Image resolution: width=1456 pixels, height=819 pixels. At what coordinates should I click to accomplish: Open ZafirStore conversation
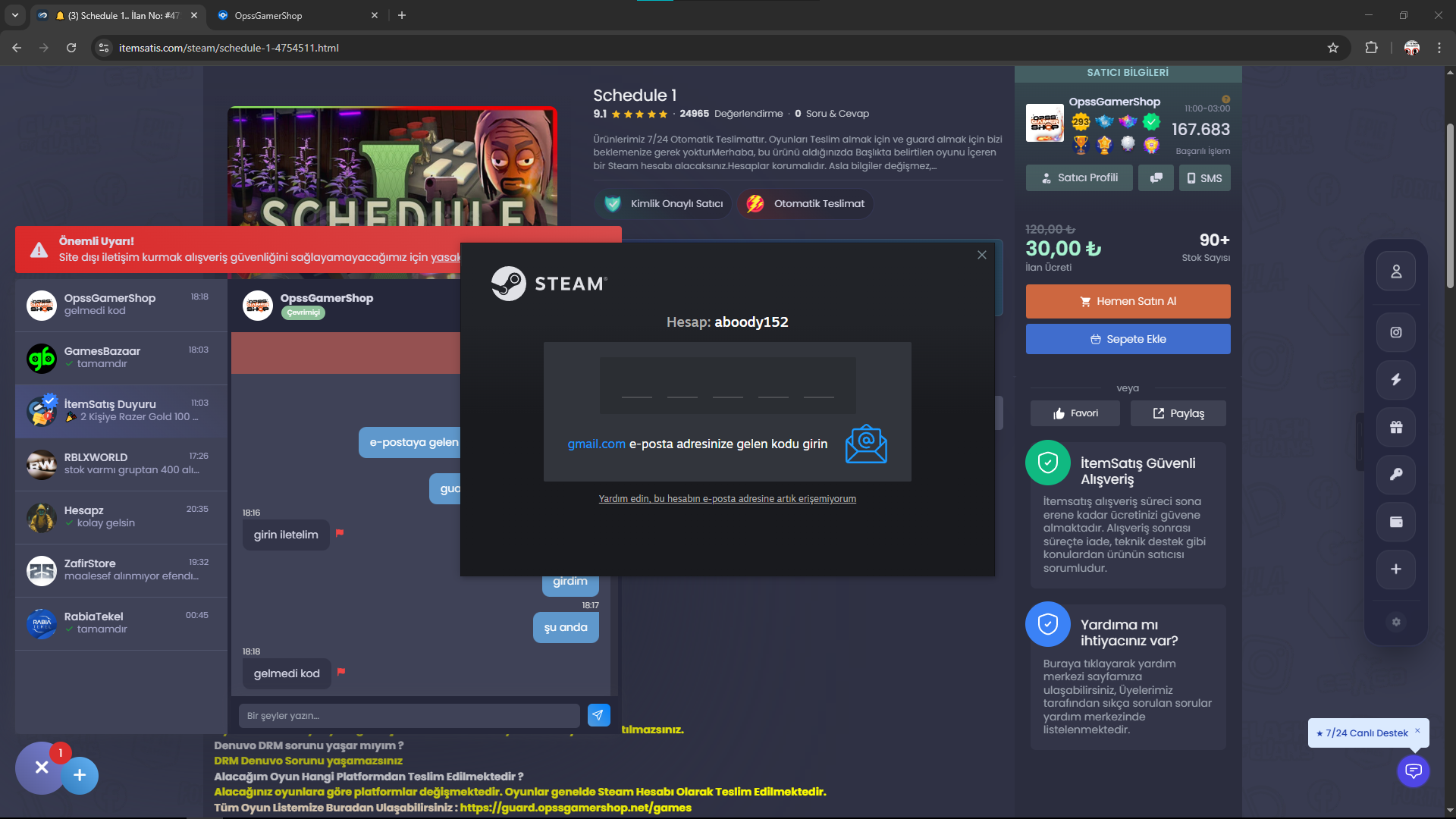click(121, 570)
